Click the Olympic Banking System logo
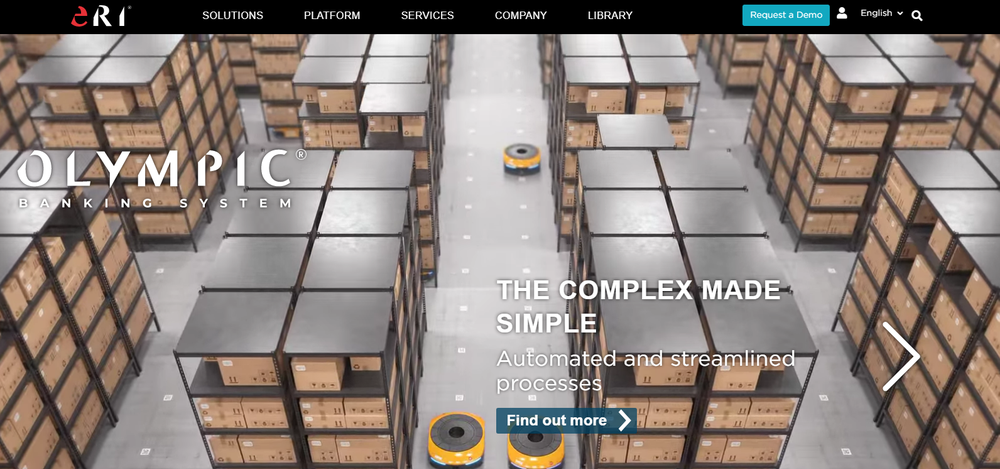The image size is (1000, 469). coord(161,179)
